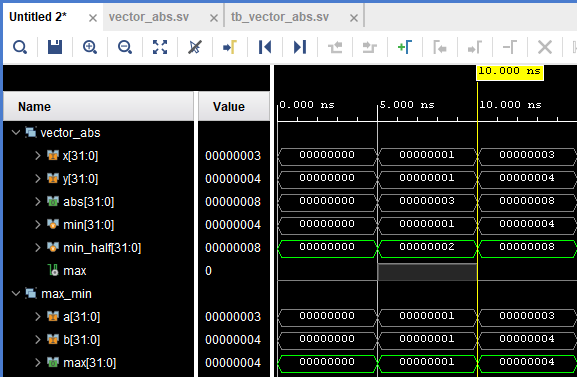Switch to the Untitled 2* tab

[38, 17]
